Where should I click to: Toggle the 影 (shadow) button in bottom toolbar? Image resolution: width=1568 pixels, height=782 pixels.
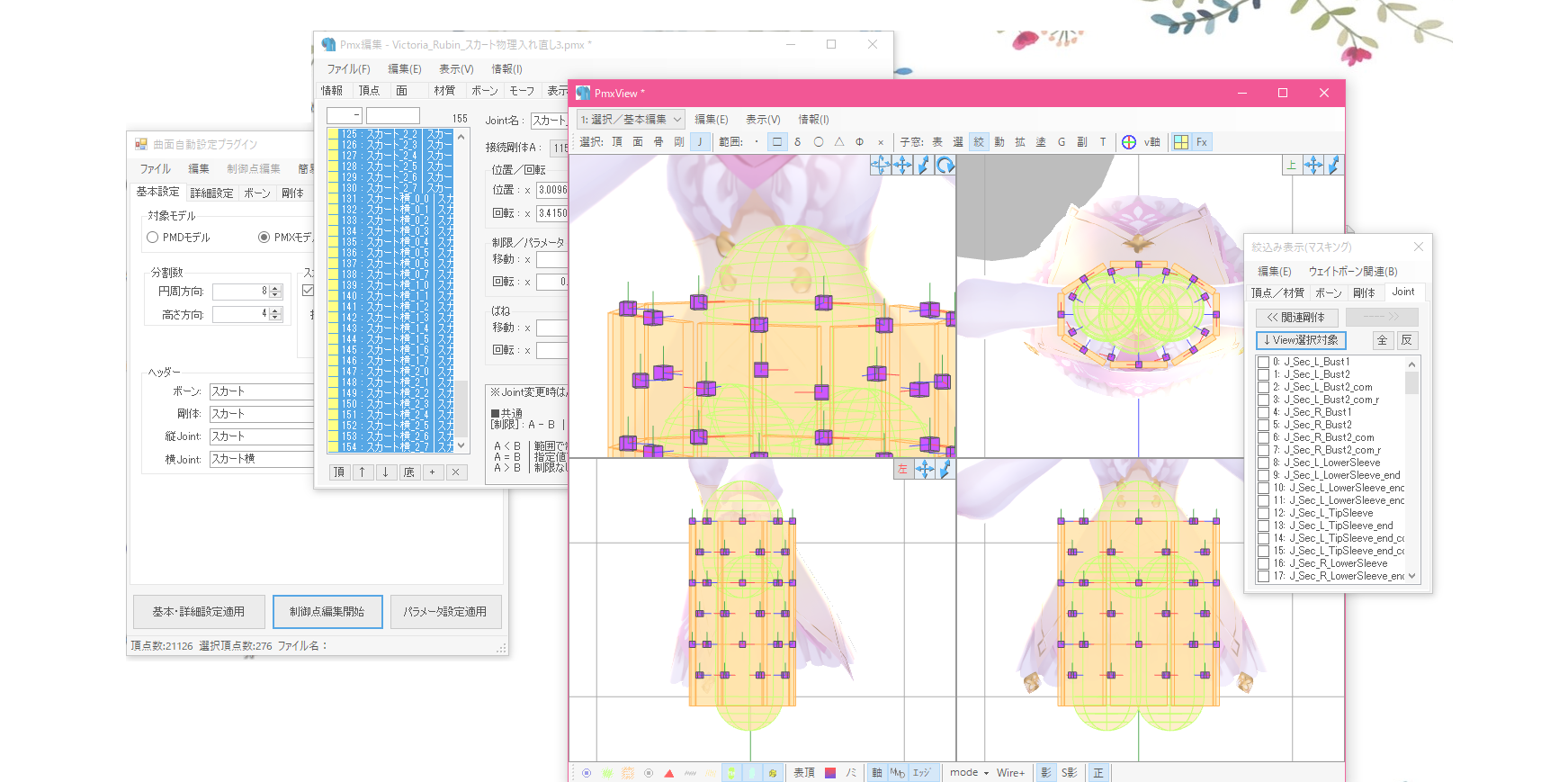click(1046, 773)
